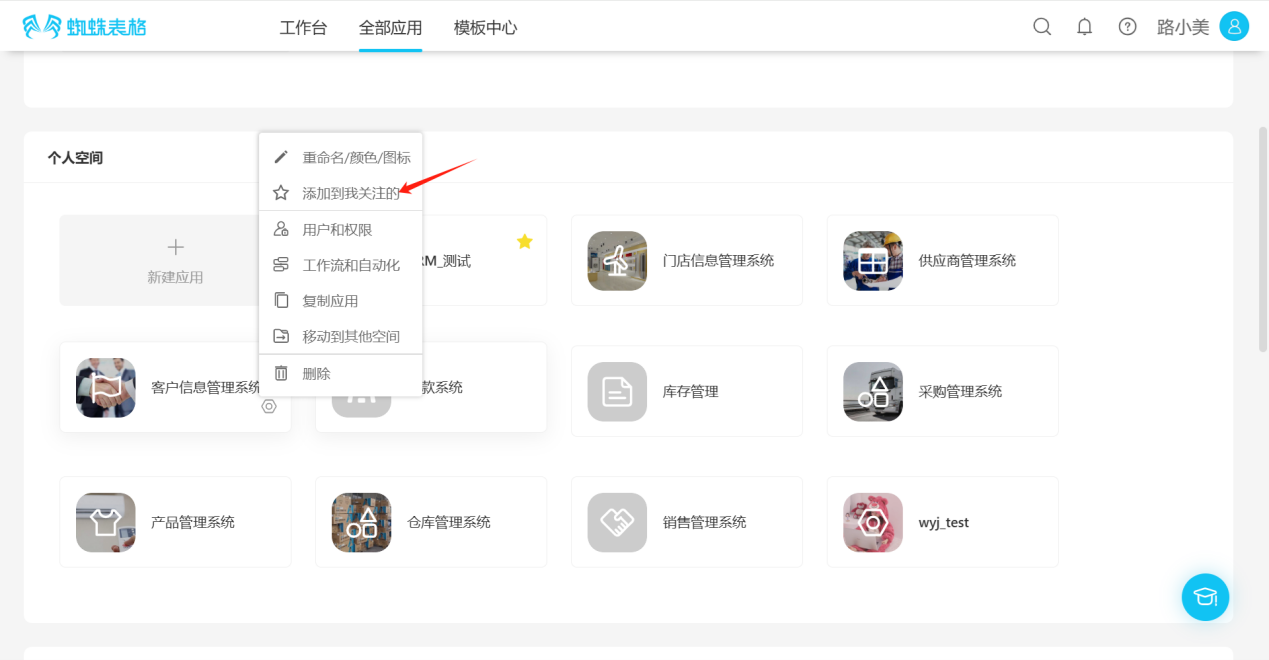Open the notification bell

(x=1084, y=27)
